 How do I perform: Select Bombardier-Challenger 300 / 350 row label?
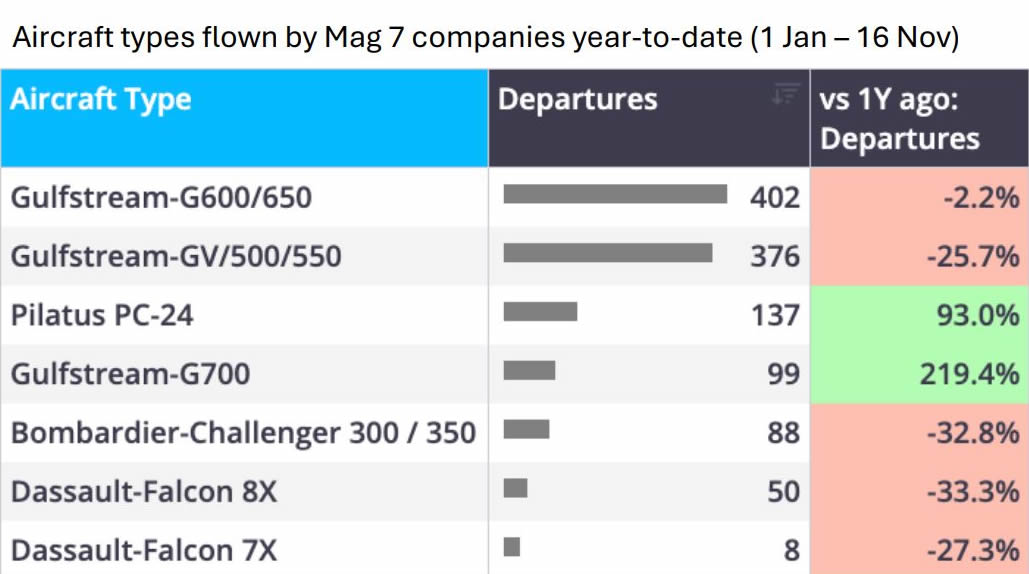(x=243, y=433)
